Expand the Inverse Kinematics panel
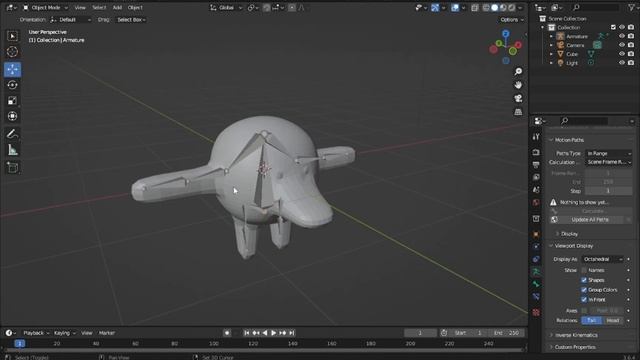The height and width of the screenshot is (360, 640). 576,335
